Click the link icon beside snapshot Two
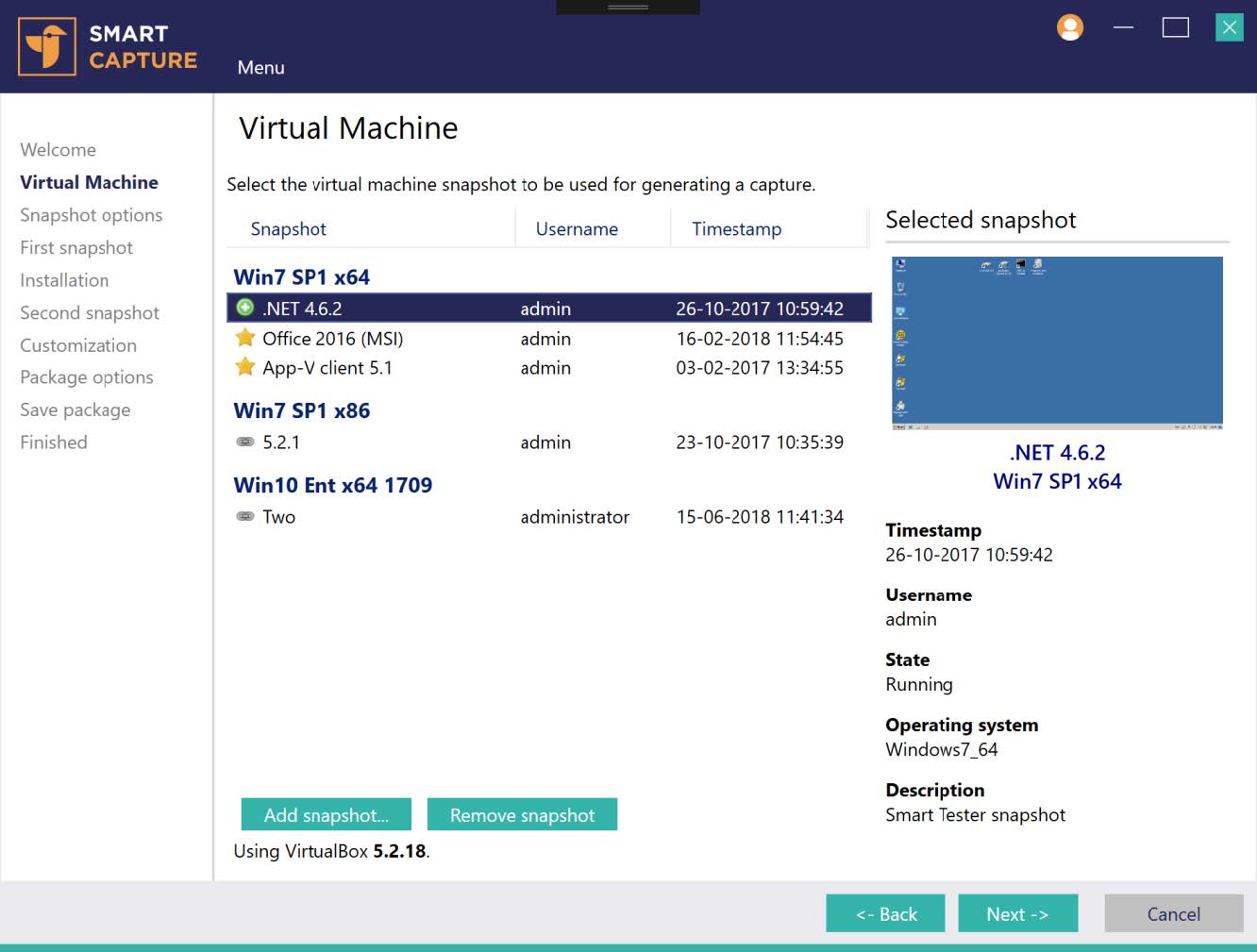 (245, 516)
